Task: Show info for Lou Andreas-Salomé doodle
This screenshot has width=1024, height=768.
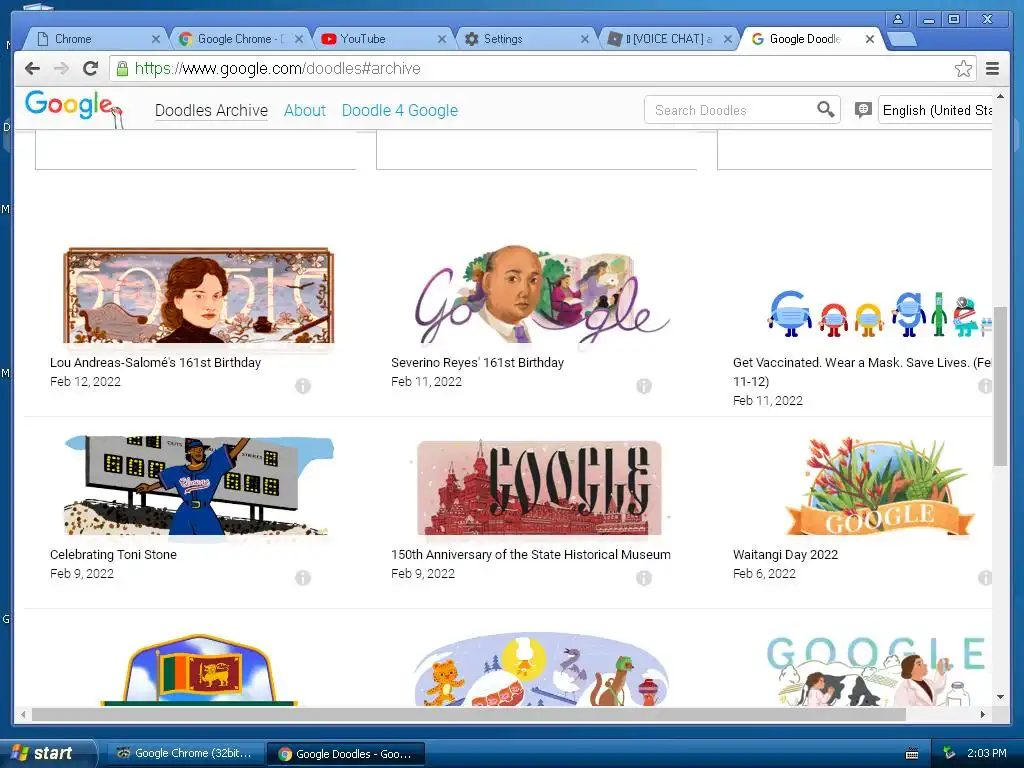Action: pos(303,386)
